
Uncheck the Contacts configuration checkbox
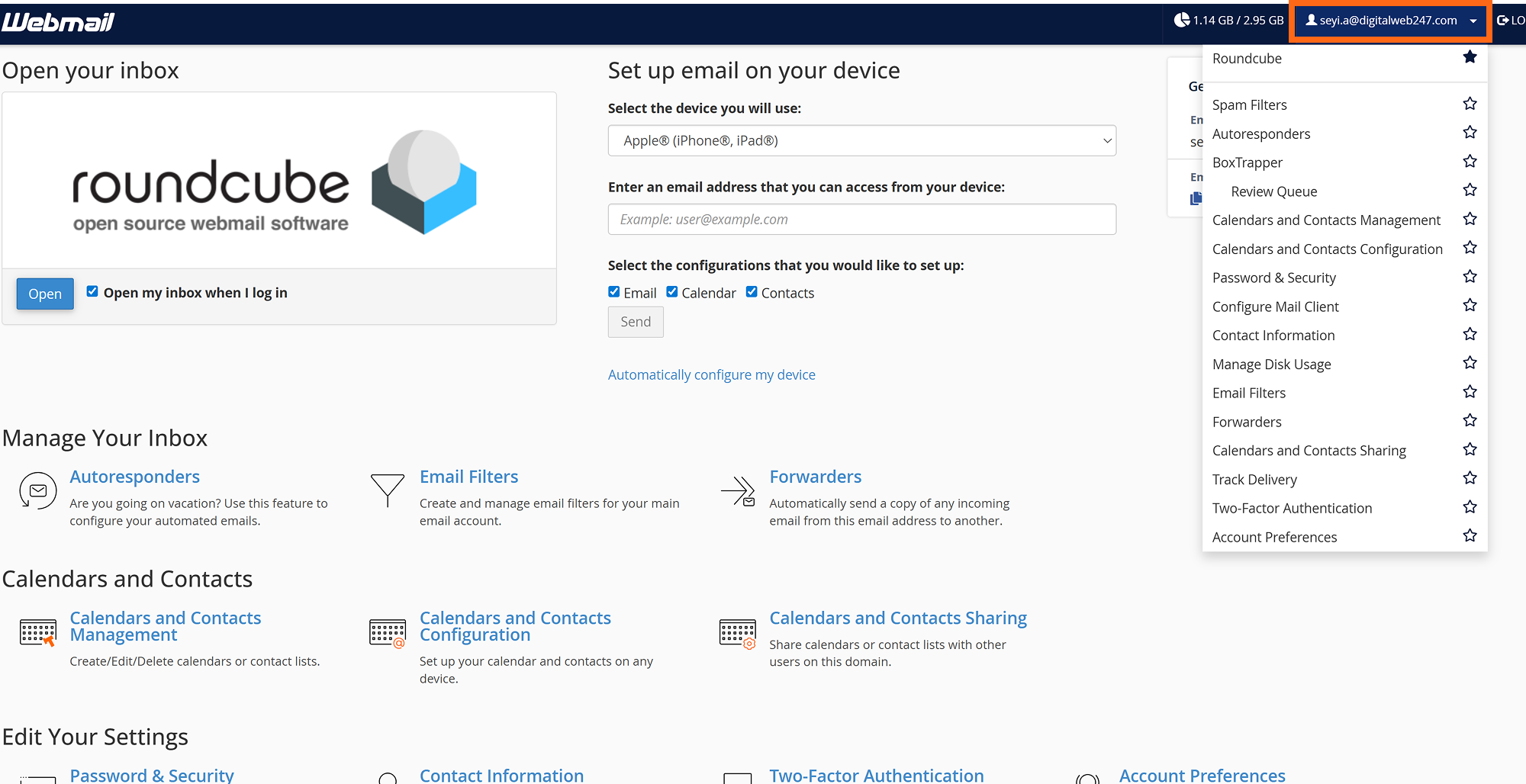pos(752,292)
